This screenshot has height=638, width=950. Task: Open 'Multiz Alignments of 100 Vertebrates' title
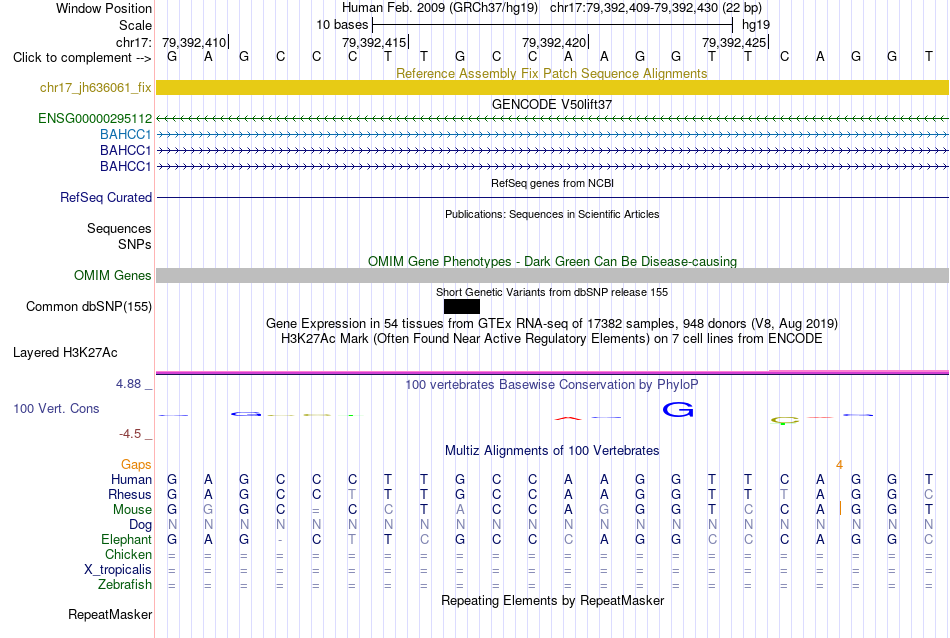(552, 451)
